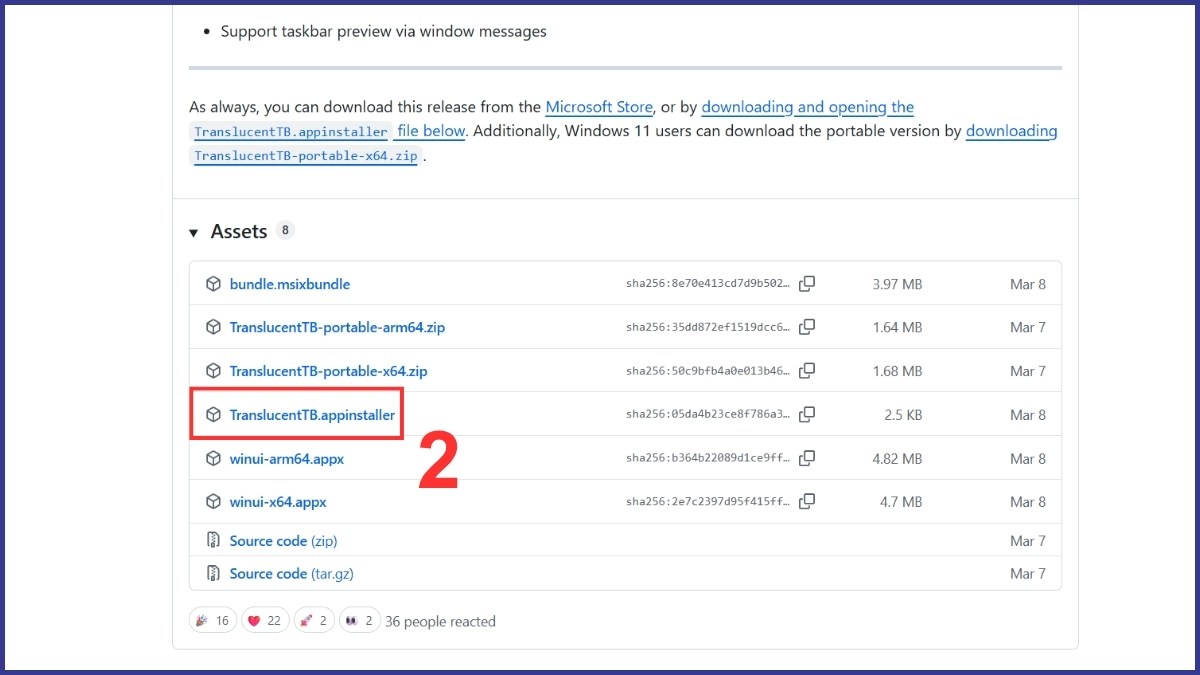Click Mar 7 date on Source code (tar.gz) row
1200x675 pixels.
tap(1028, 574)
